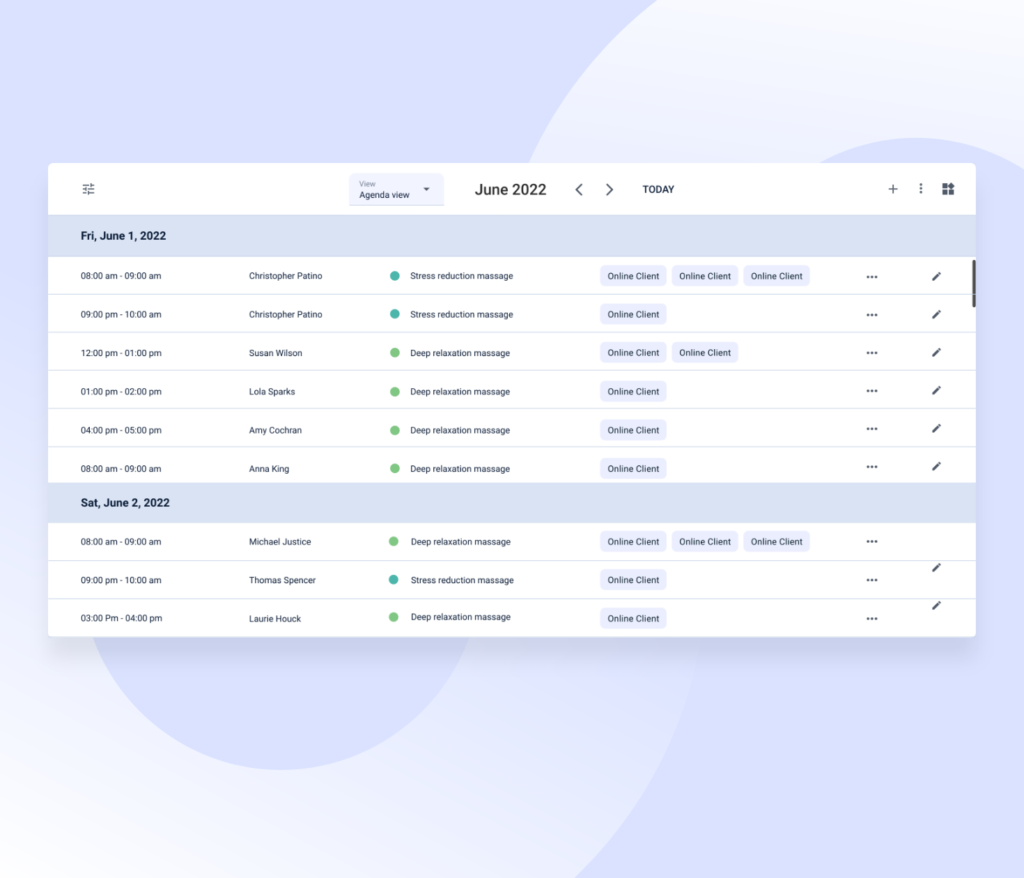Screen dimensions: 1024x878
Task: Click Deep relaxation massage in Anna King row
Action: point(460,468)
